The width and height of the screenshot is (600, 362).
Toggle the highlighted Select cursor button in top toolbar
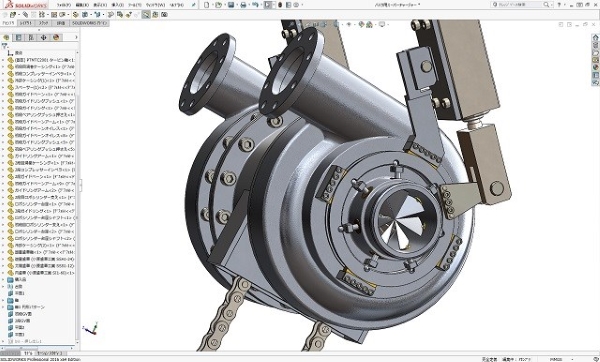click(268, 5)
